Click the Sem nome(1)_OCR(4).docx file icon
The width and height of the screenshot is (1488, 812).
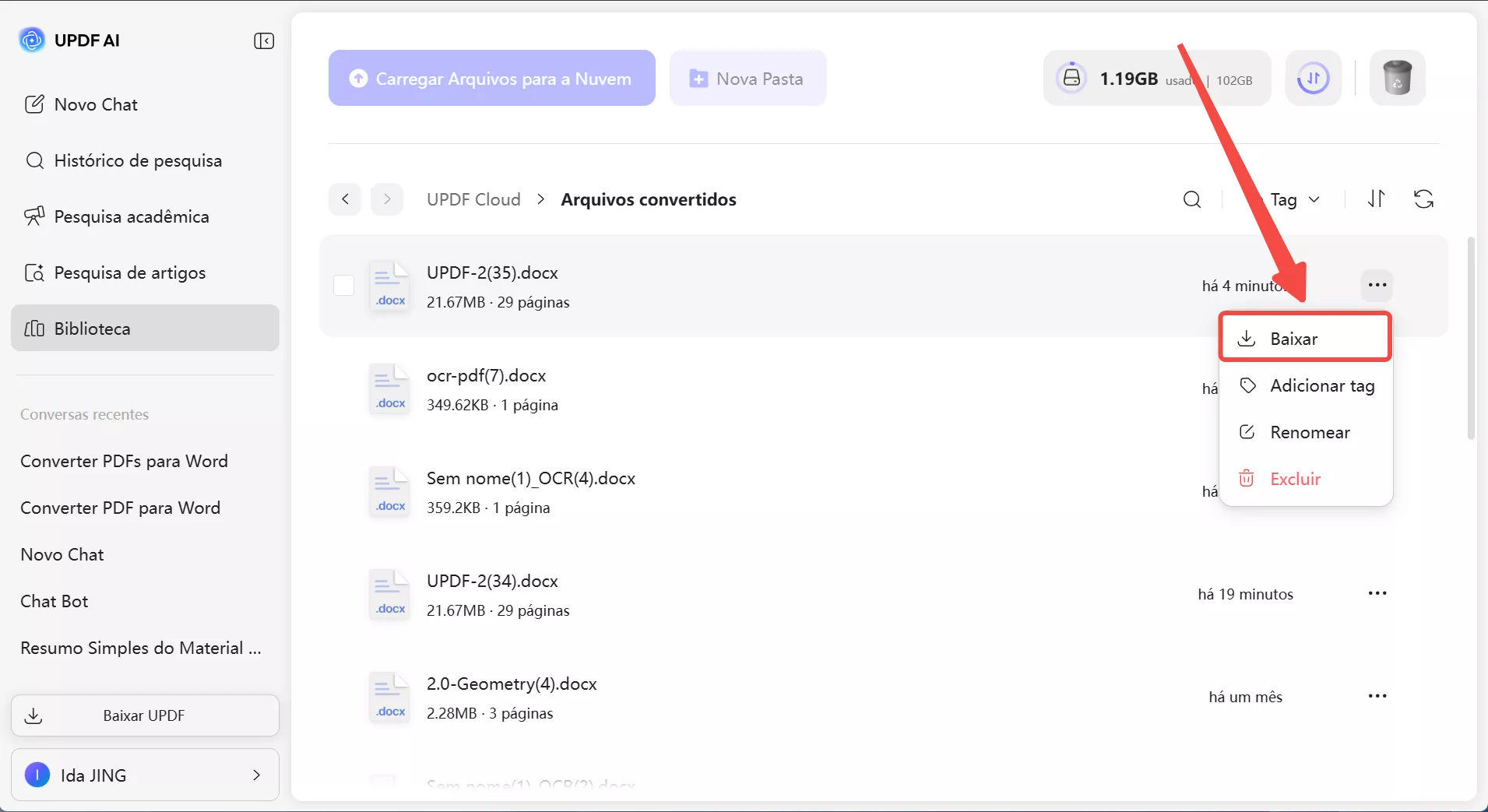pyautogui.click(x=389, y=491)
